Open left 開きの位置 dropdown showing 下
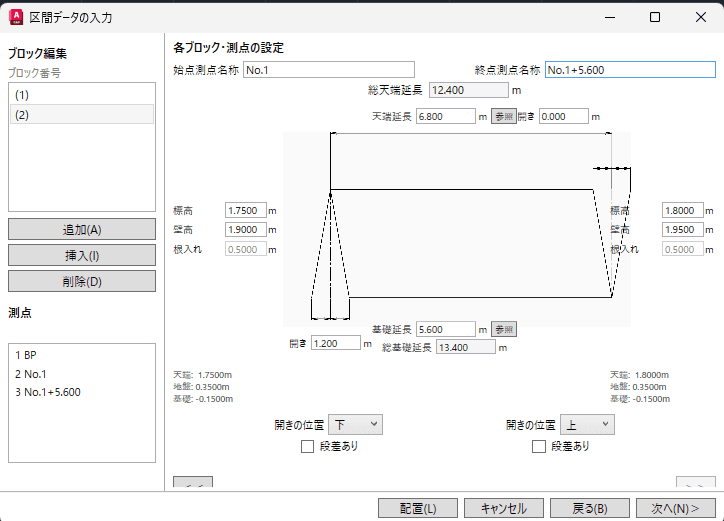 355,424
